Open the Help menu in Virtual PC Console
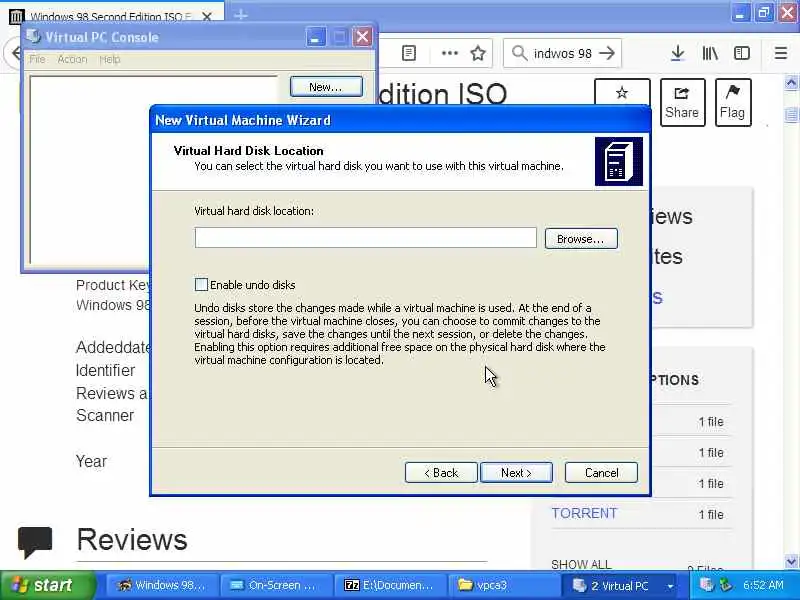Viewport: 800px width, 600px height. coord(110,59)
